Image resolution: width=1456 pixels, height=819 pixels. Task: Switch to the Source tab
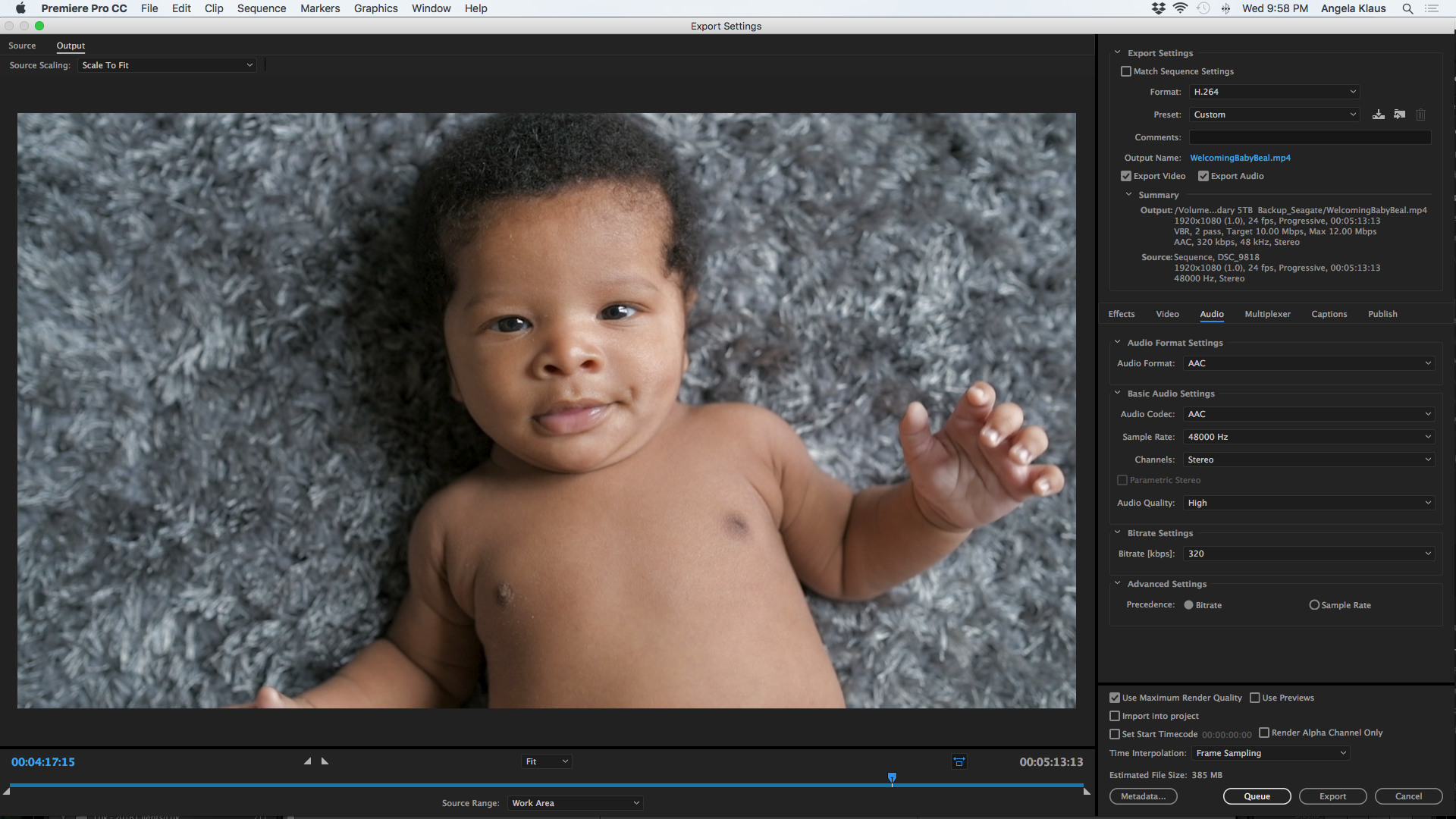22,45
